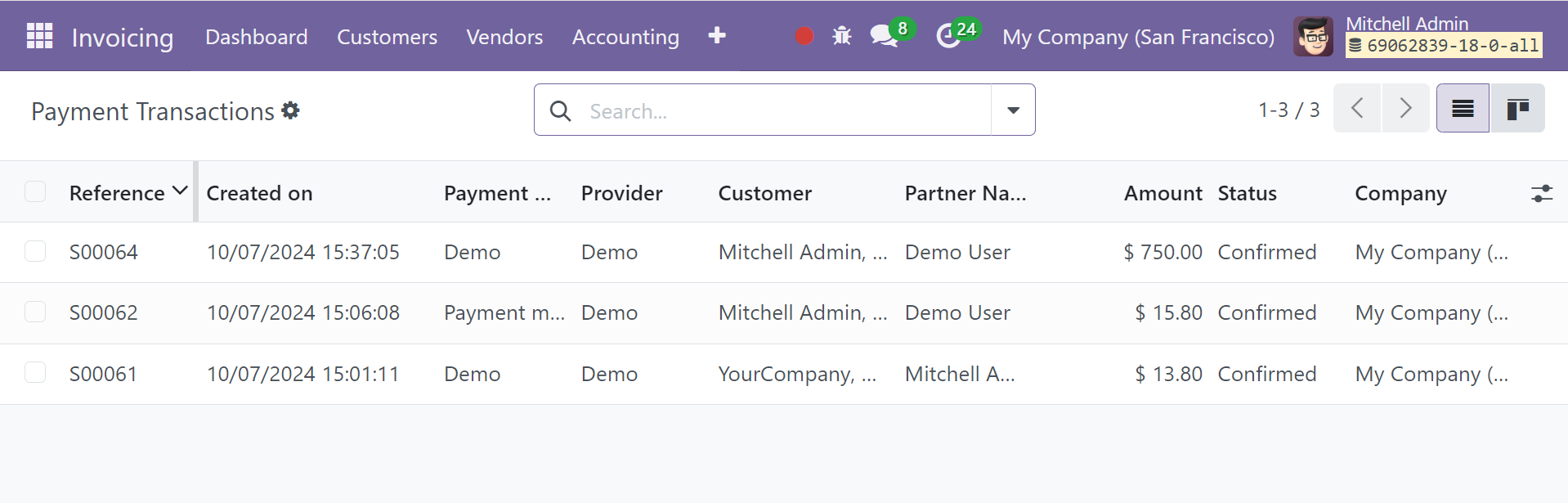This screenshot has height=503, width=1568.
Task: Click YourCompany customer cell
Action: click(797, 374)
